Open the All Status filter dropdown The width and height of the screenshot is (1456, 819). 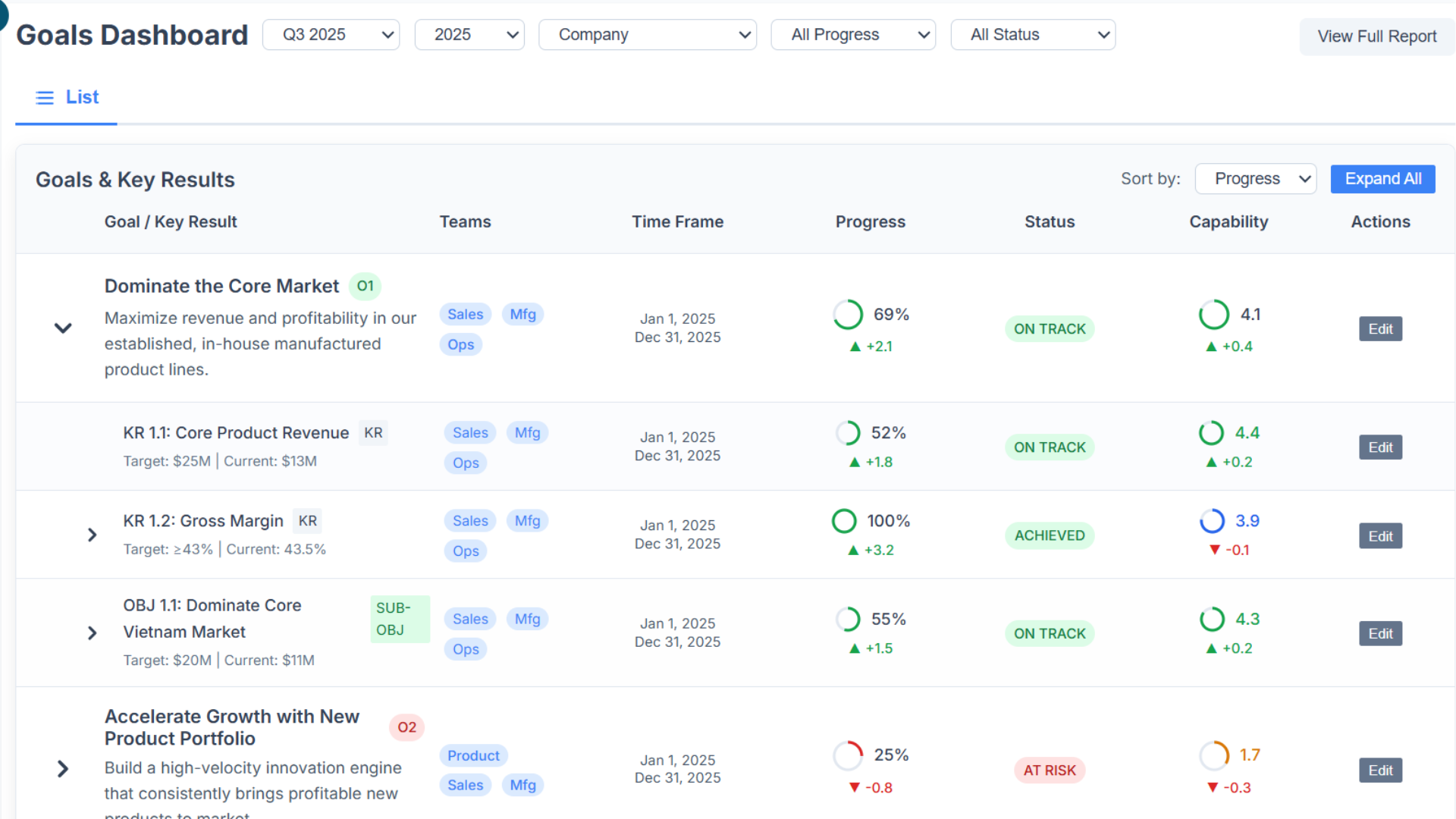point(1033,35)
